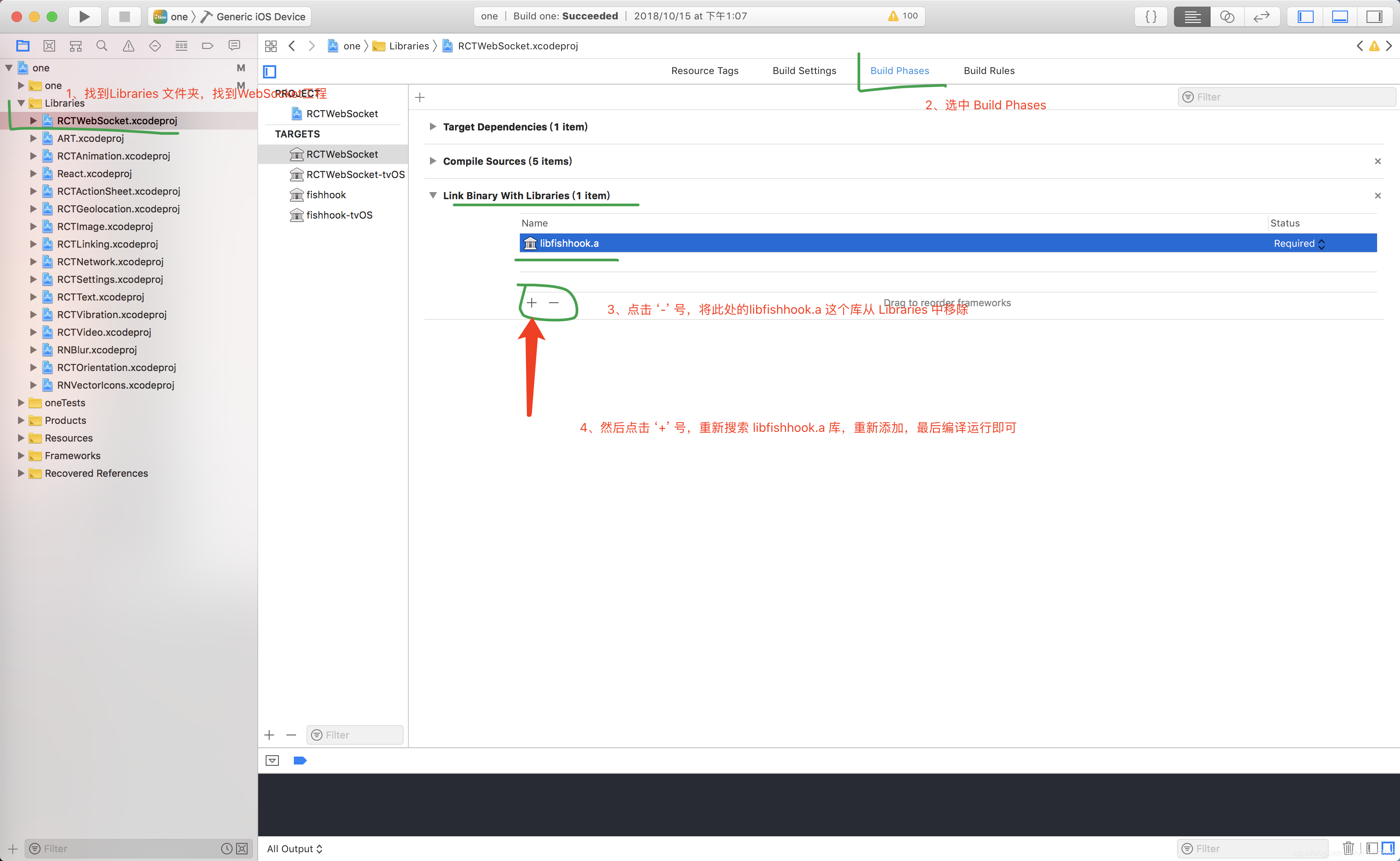The height and width of the screenshot is (861, 1400).
Task: Open the Version editor arrows icon
Action: click(x=1261, y=16)
